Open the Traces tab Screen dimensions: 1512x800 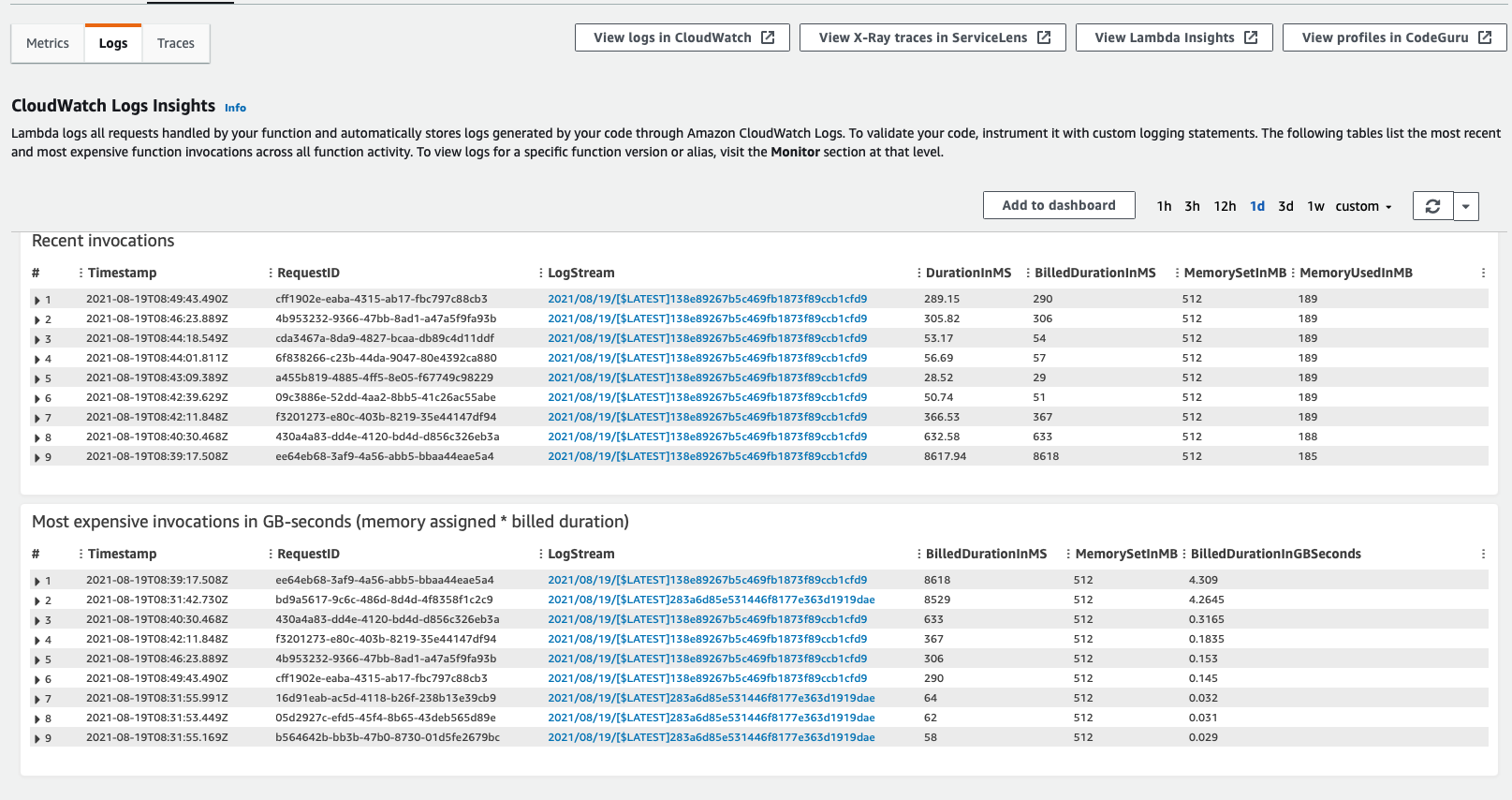point(176,43)
